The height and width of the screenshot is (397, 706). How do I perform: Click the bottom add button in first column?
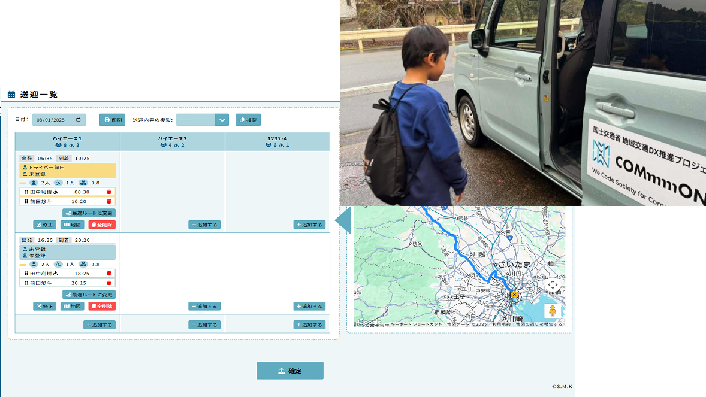pos(100,325)
